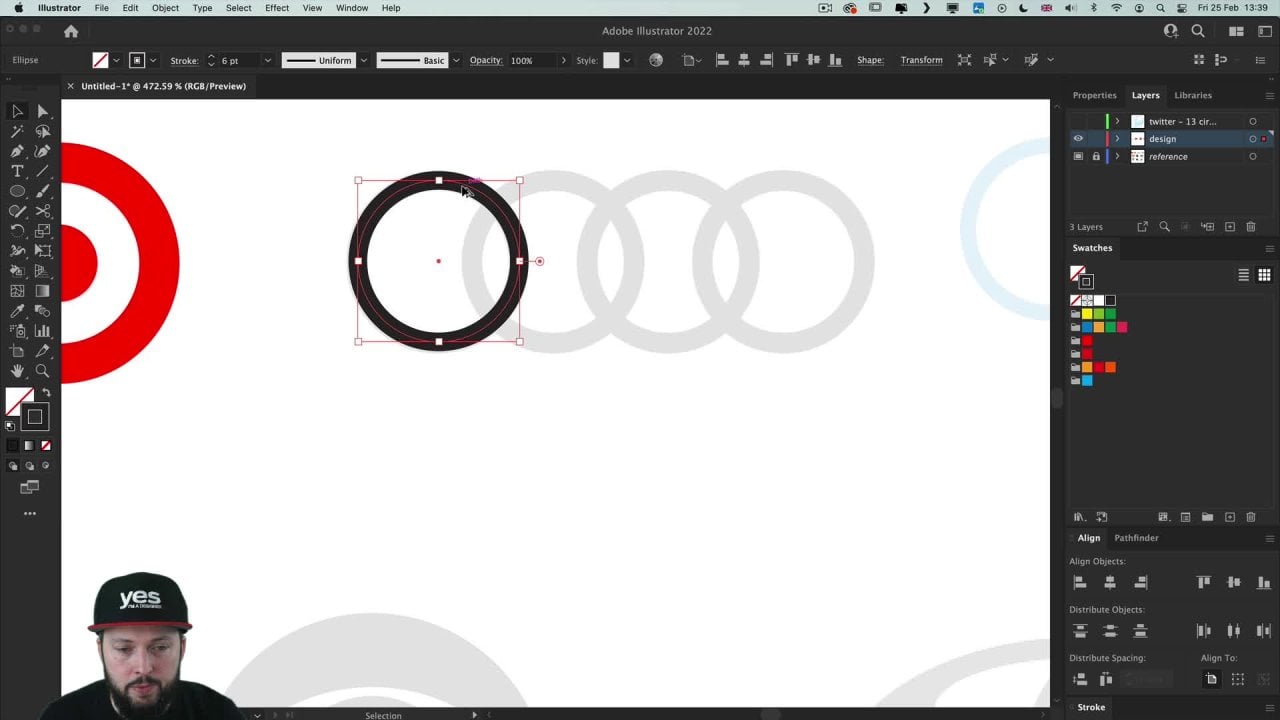The image size is (1280, 720).
Task: Expand the design layer contents
Action: (1118, 139)
